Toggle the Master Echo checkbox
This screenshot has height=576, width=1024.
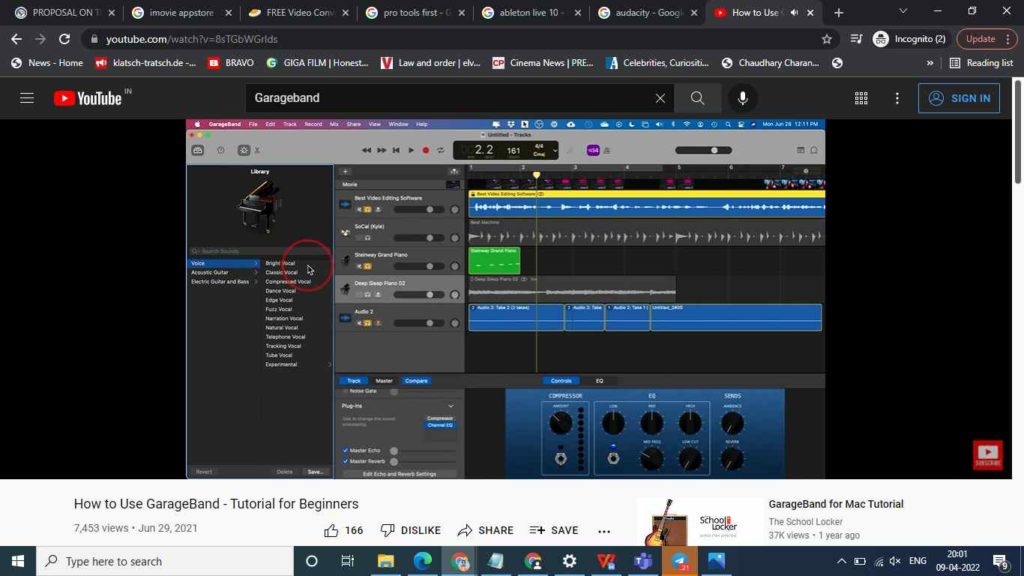345,450
